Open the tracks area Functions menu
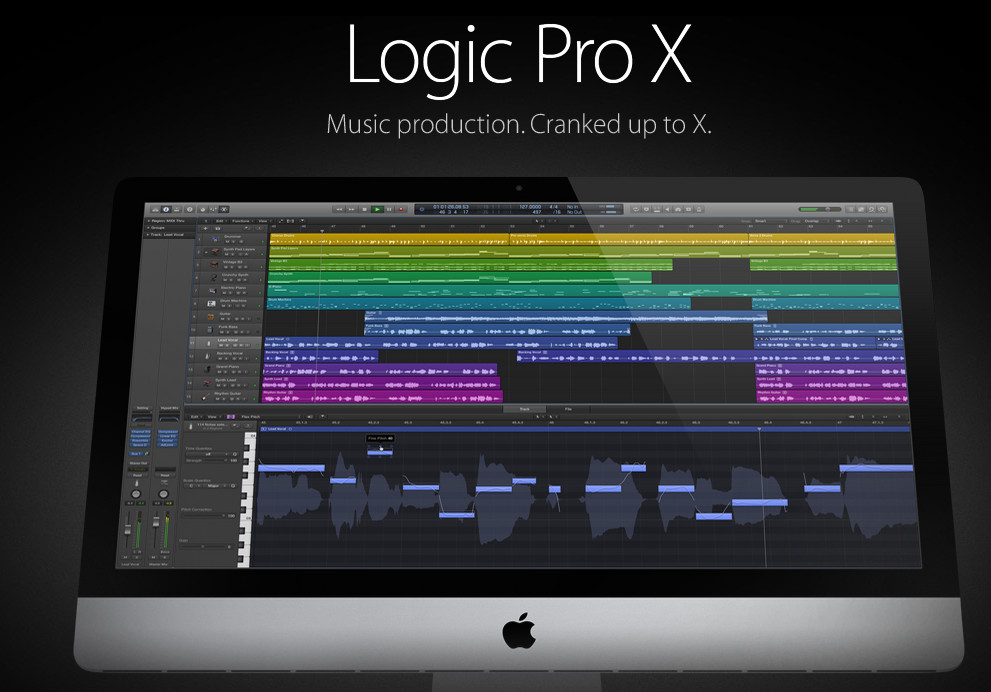This screenshot has width=991, height=692. 241,221
